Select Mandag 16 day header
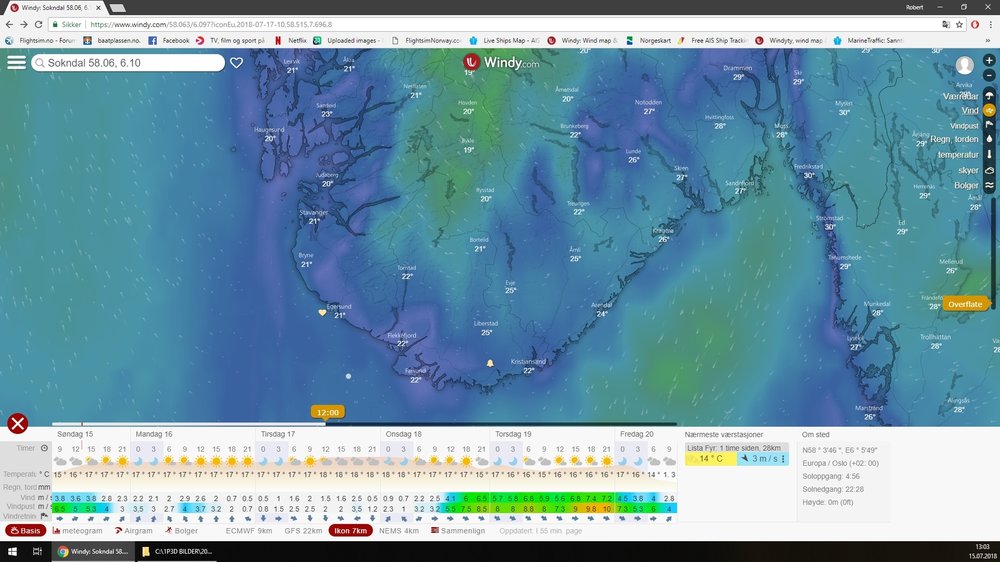The height and width of the screenshot is (562, 1000). click(x=154, y=434)
